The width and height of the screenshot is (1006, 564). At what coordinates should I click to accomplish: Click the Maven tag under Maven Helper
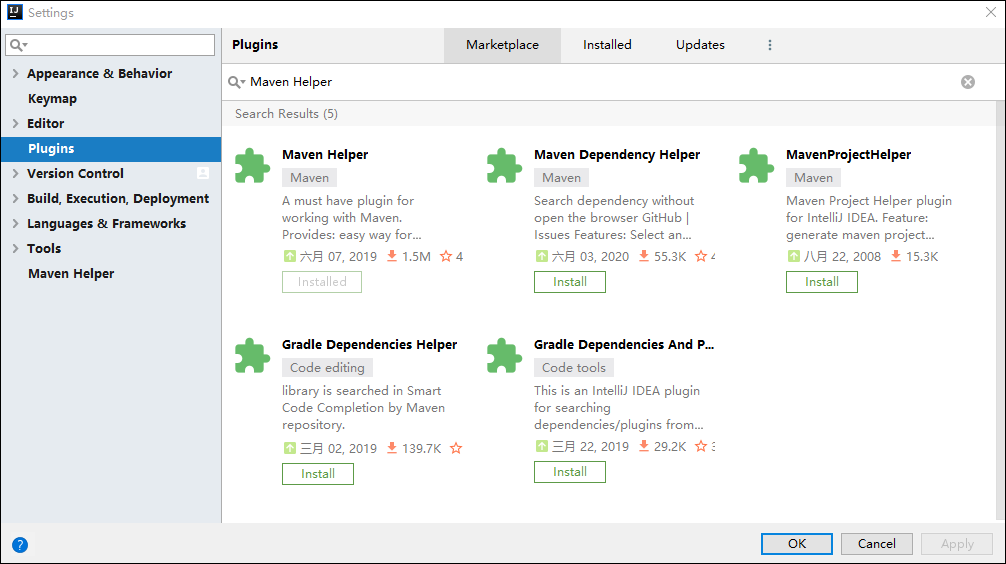coord(309,178)
